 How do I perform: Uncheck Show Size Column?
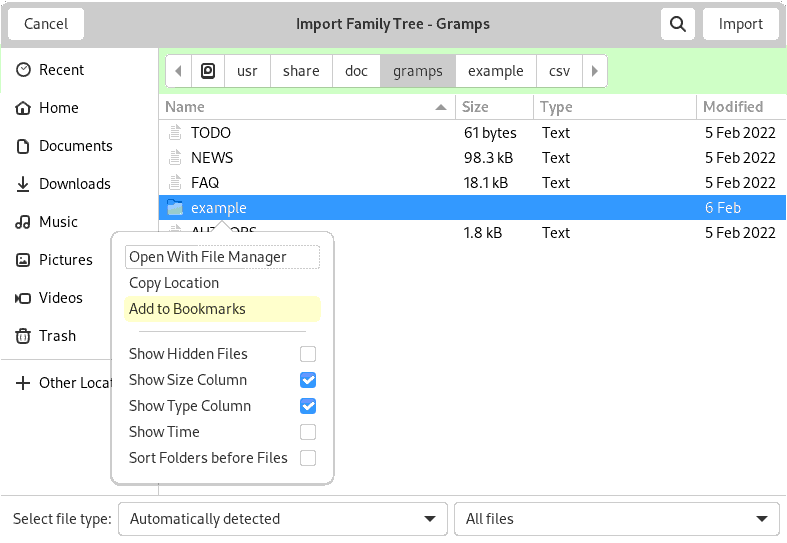tap(308, 380)
